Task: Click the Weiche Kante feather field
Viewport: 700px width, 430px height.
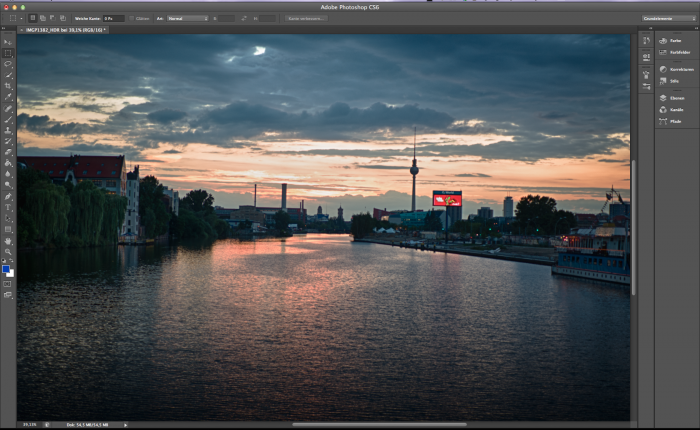Action: tap(114, 18)
